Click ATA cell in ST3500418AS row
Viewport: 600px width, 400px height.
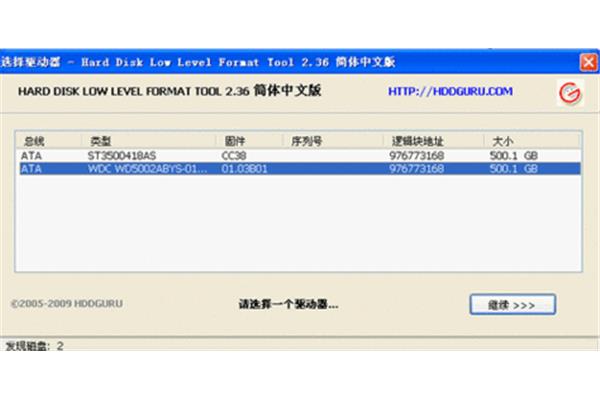pos(31,156)
